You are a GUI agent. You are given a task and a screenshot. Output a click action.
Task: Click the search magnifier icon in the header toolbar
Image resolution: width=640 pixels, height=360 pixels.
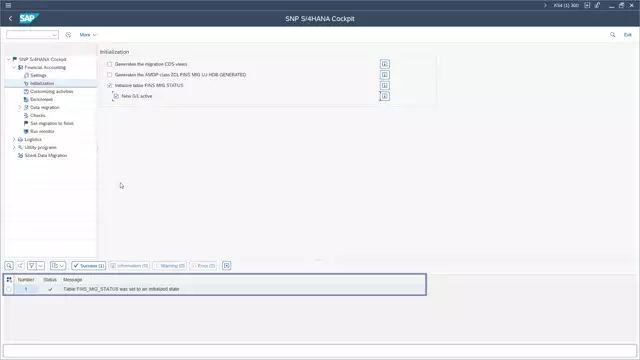612,35
